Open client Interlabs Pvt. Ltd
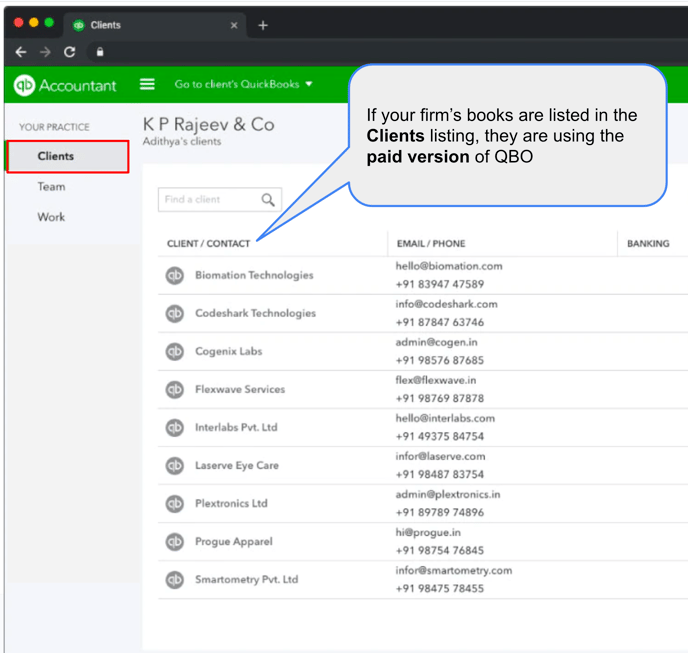The image size is (688, 653). [x=236, y=427]
